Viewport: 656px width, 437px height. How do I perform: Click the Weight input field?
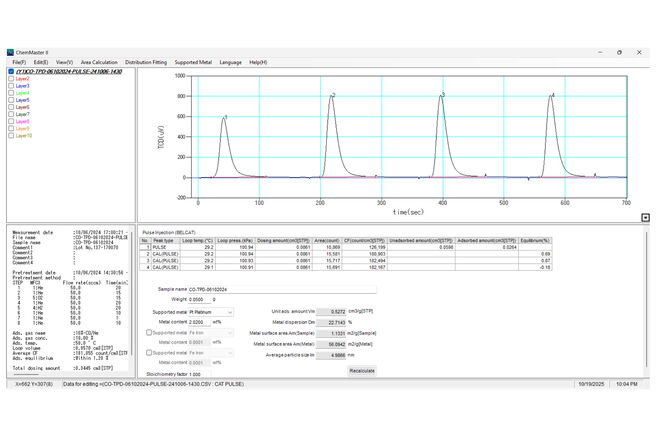200,299
